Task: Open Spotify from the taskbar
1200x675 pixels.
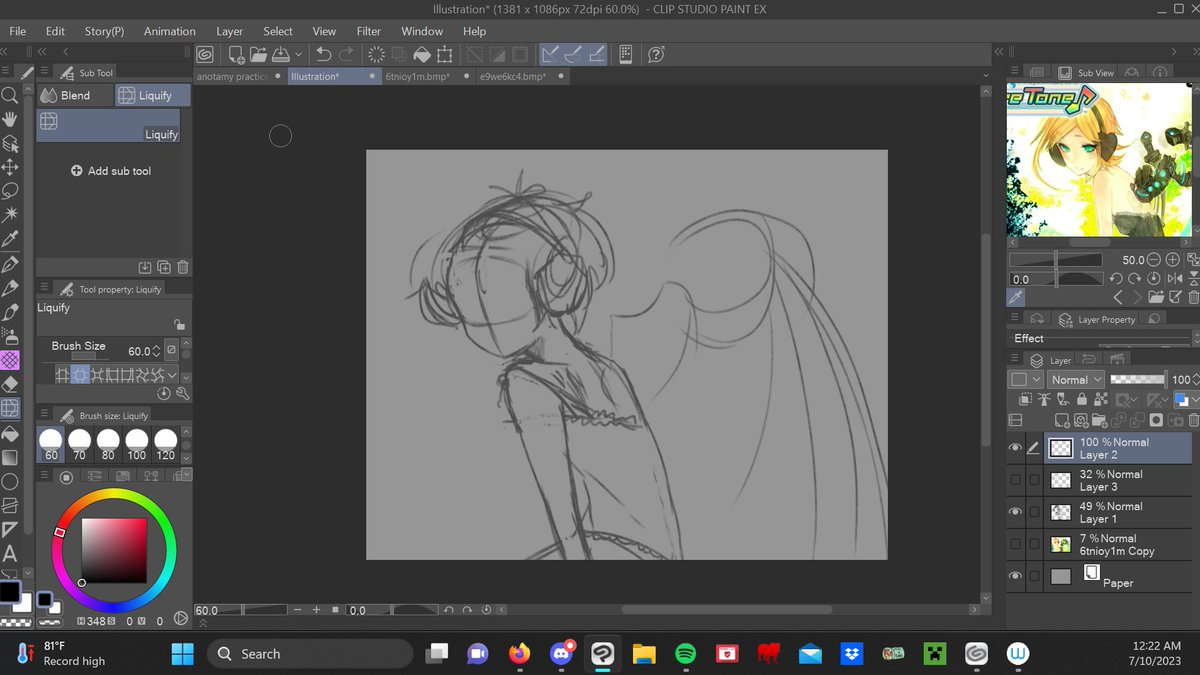Action: pyautogui.click(x=685, y=654)
